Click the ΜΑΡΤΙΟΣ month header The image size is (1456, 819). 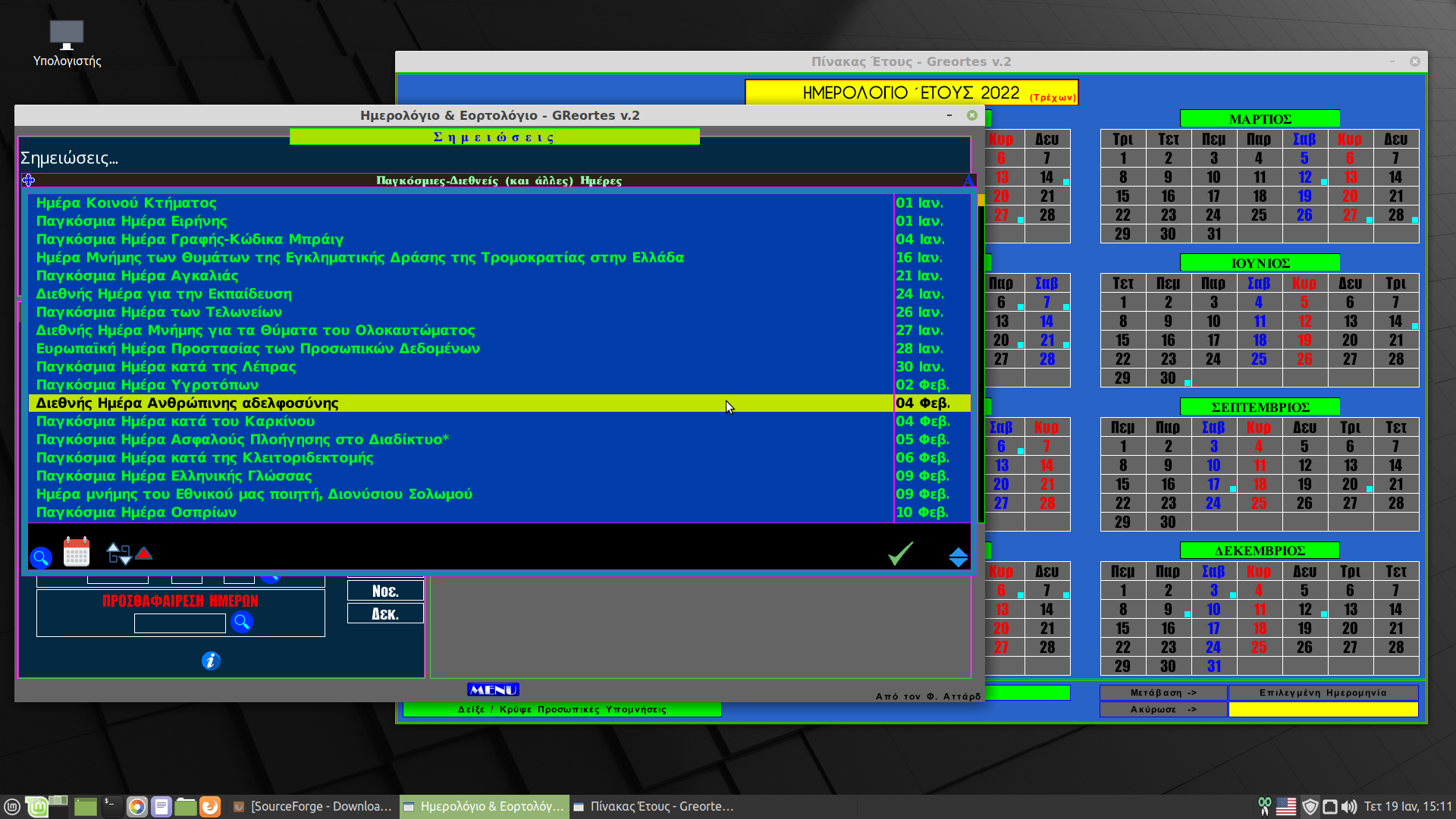coord(1260,119)
